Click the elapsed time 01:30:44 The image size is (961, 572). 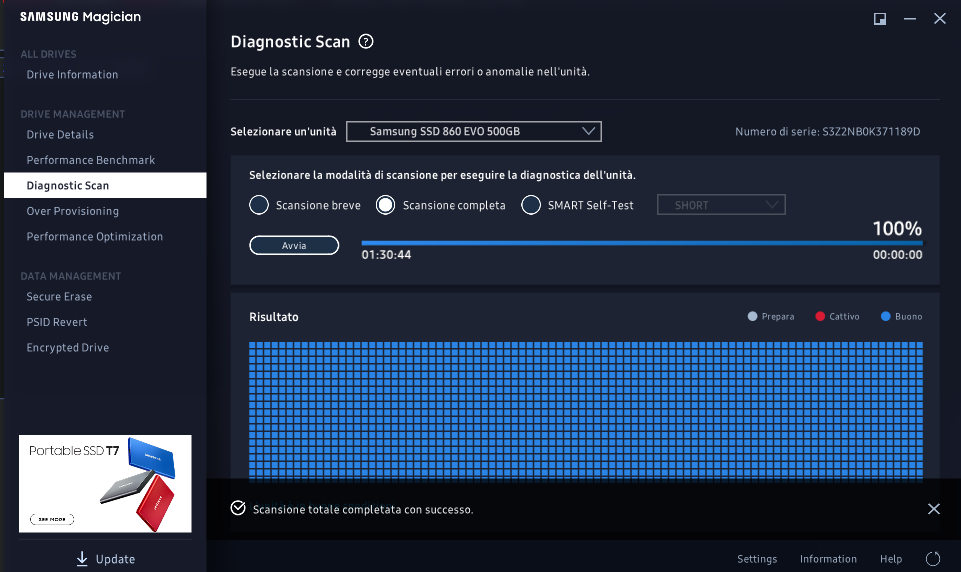386,255
